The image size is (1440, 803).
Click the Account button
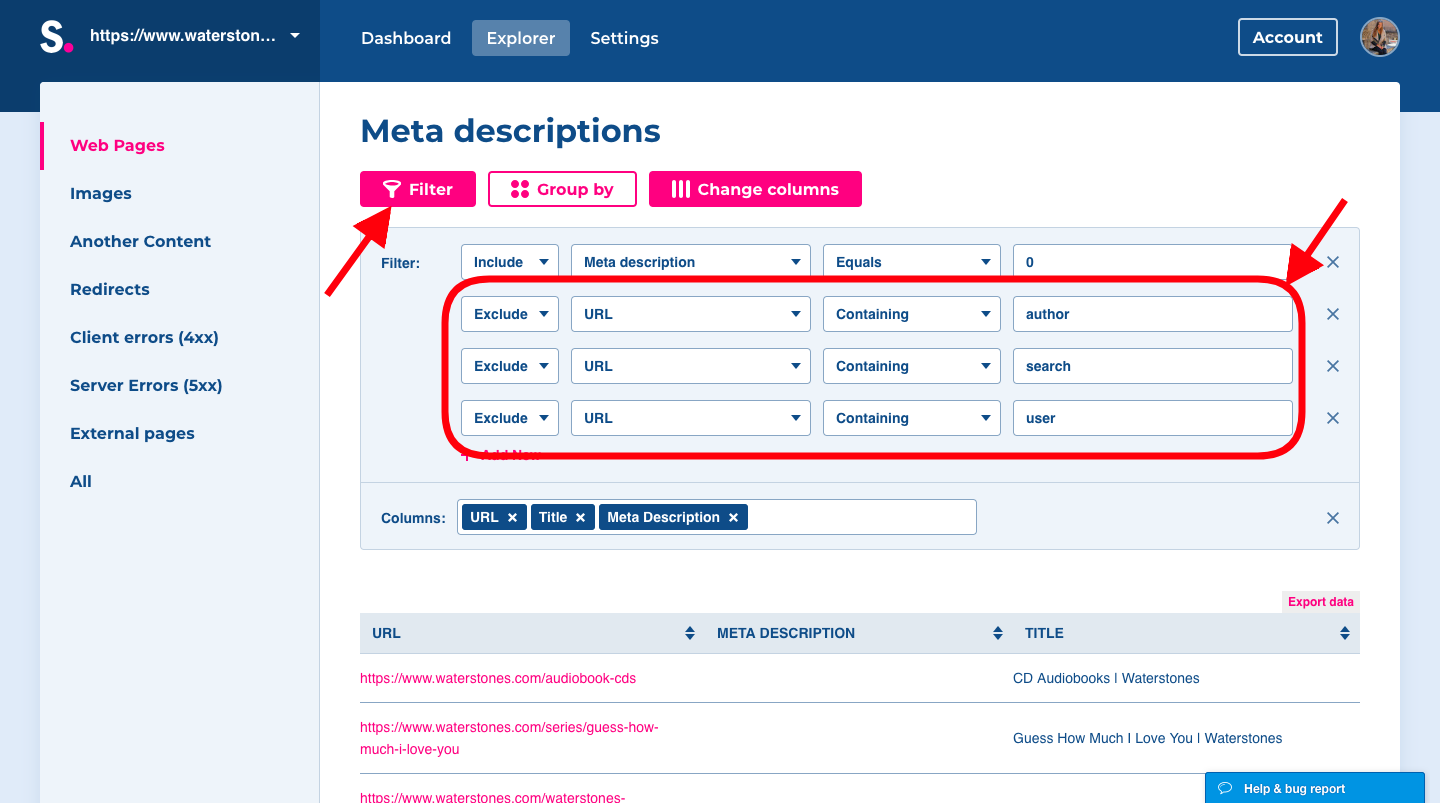(x=1288, y=37)
